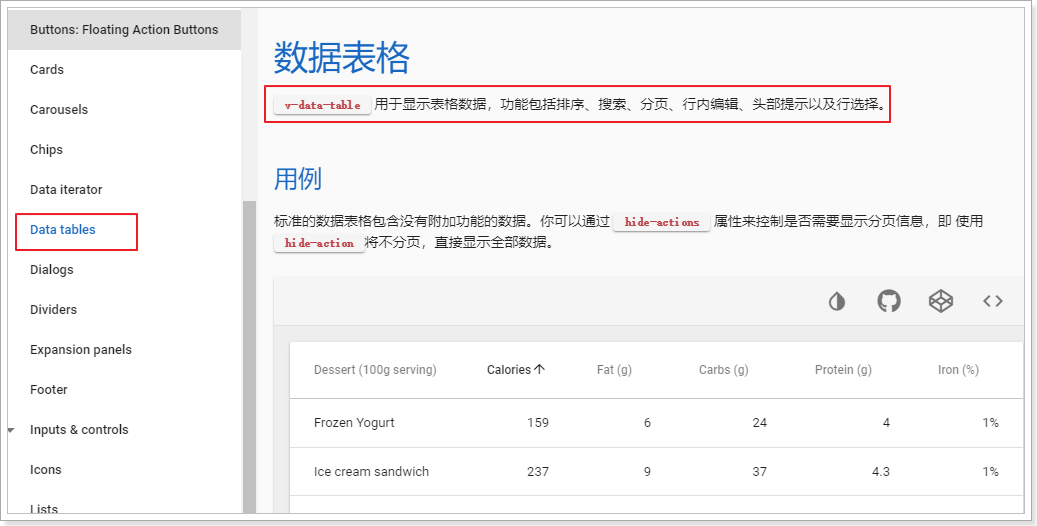Sort table by Fat (g) header

coord(614,370)
